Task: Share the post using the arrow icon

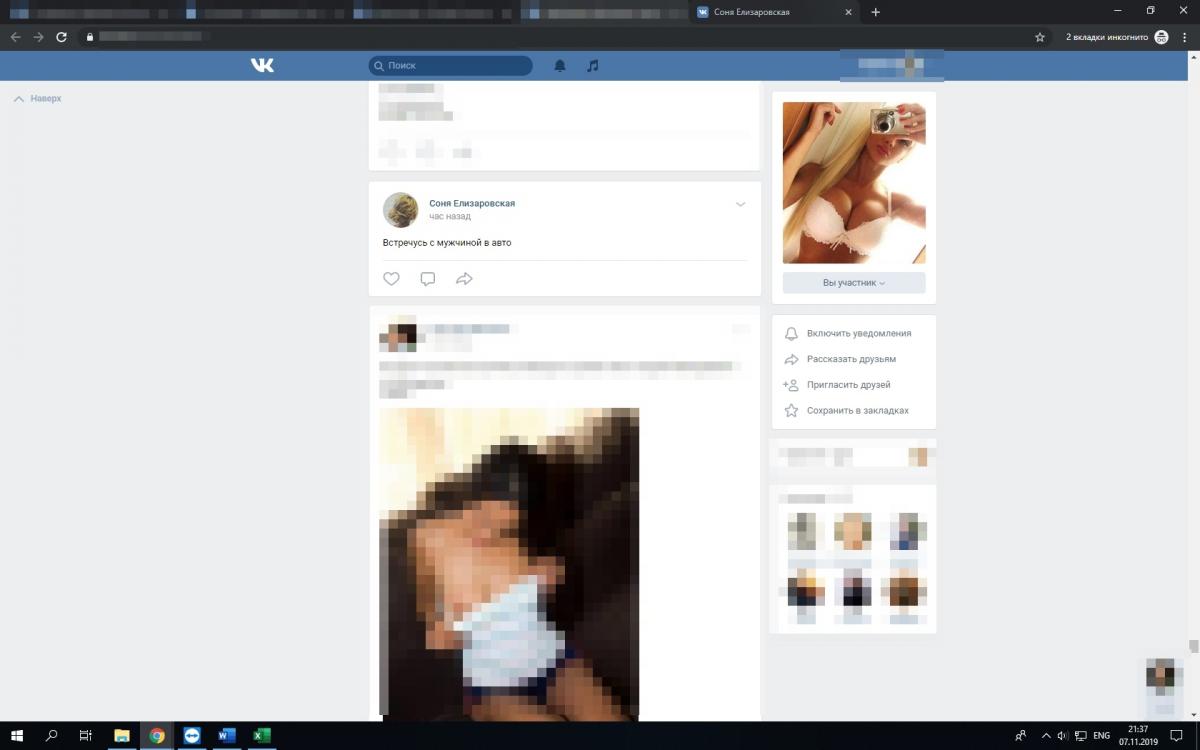Action: [464, 279]
